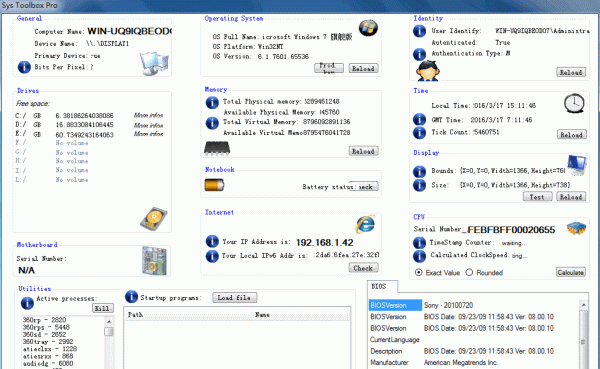
Task: Click the display monitor icon in Display panel
Action: 577,165
